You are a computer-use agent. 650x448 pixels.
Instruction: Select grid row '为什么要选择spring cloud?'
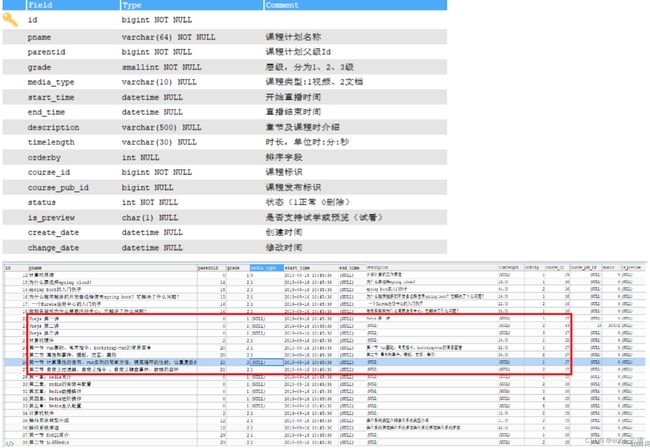coord(325,282)
